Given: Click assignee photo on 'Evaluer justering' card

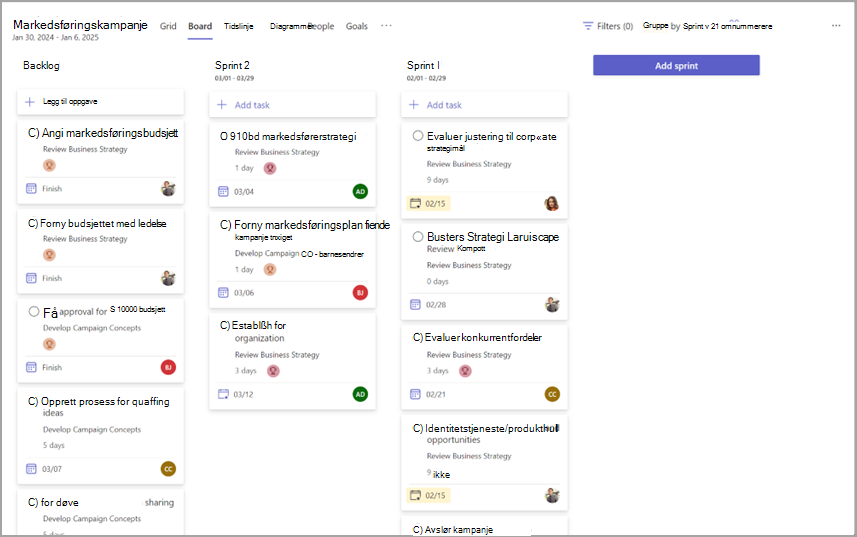Looking at the screenshot, I should [x=552, y=203].
